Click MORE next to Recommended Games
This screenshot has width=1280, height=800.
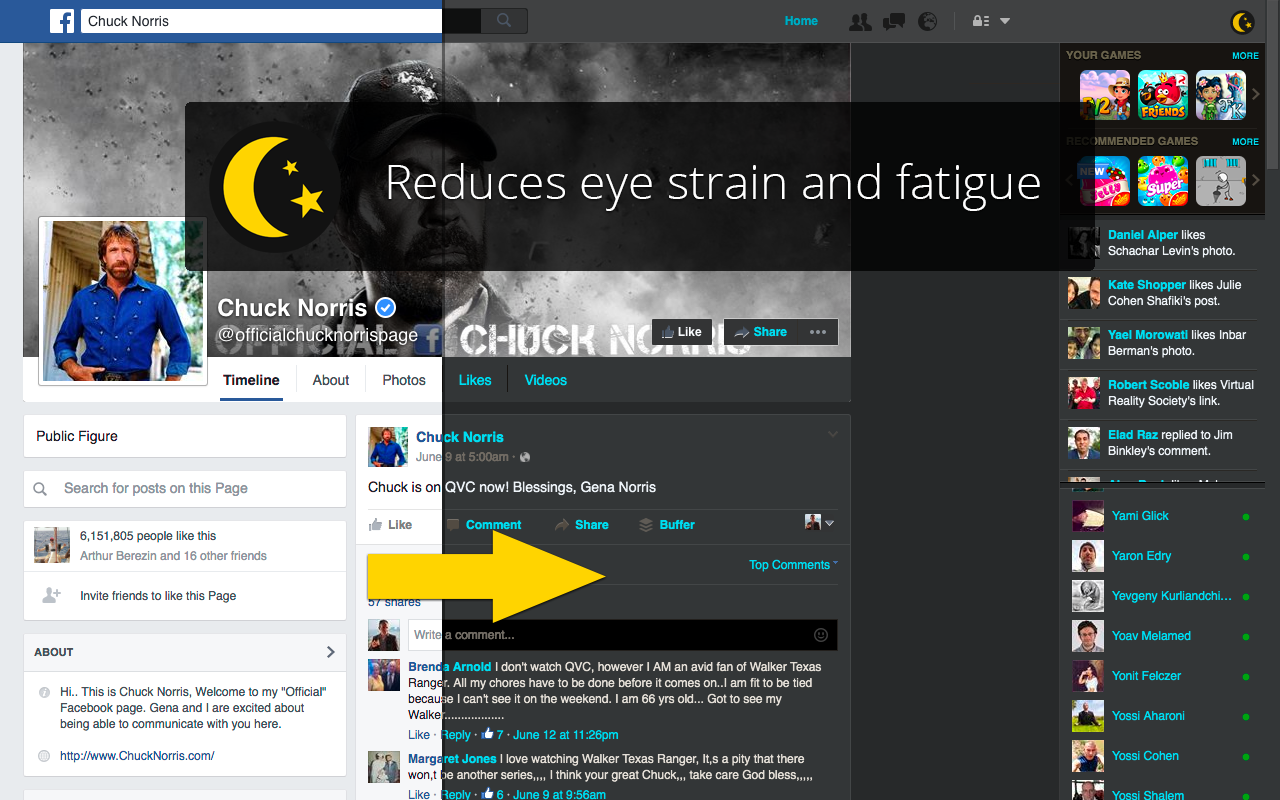point(1245,142)
